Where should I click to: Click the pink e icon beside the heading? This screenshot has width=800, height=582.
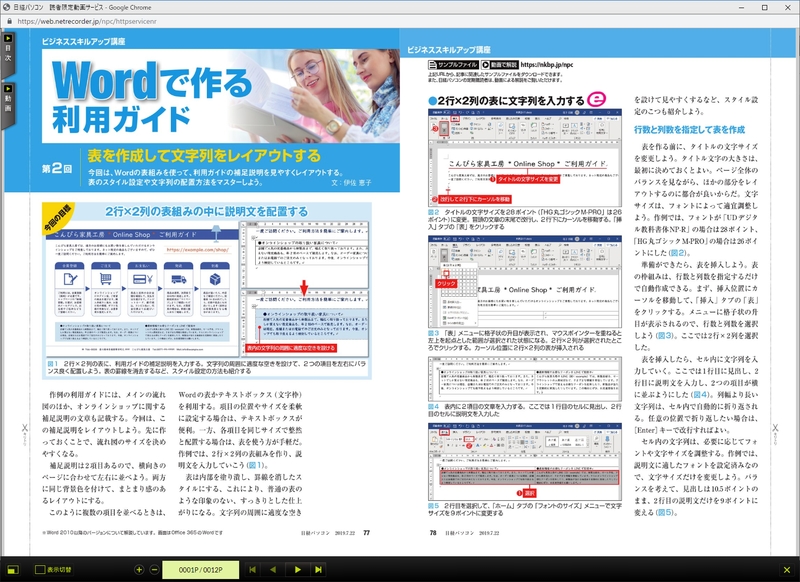[596, 99]
